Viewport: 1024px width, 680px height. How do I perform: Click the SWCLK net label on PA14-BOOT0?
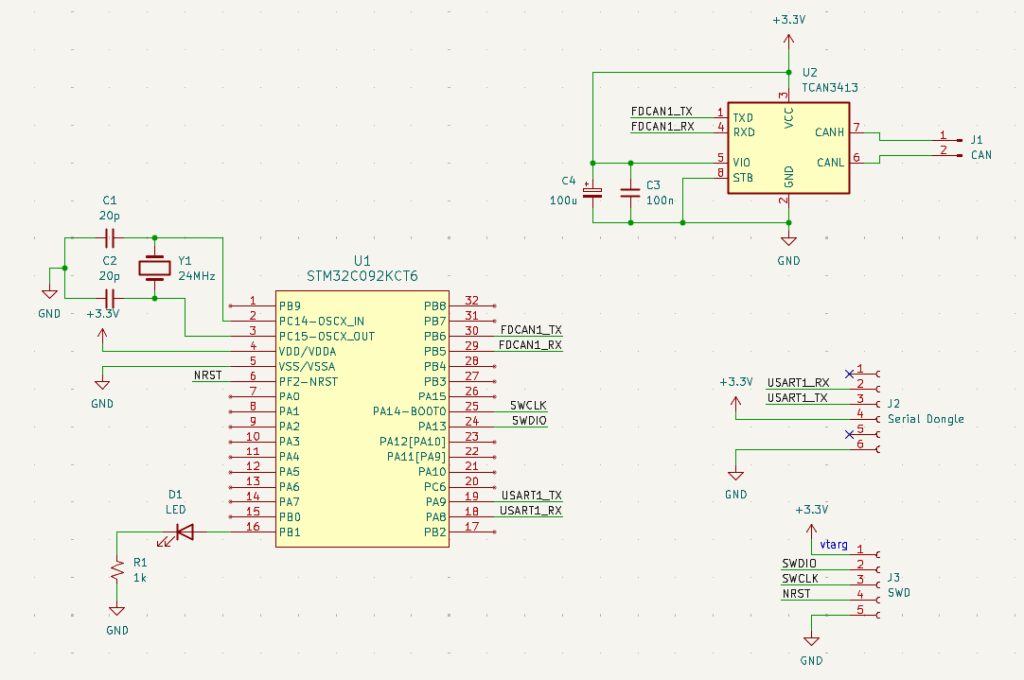tap(528, 406)
